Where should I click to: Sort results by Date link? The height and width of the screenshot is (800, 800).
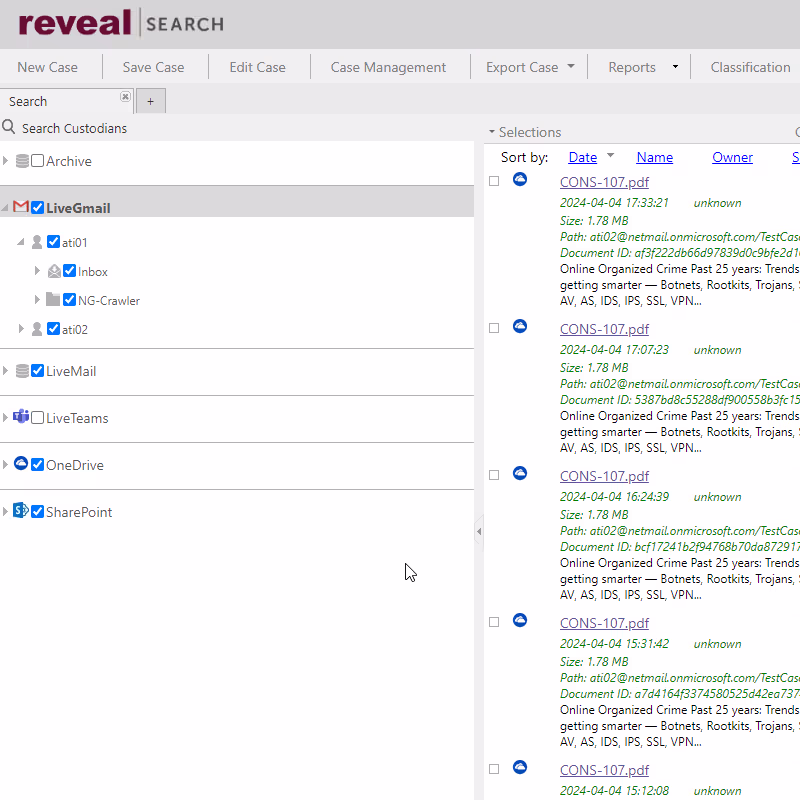pos(582,158)
